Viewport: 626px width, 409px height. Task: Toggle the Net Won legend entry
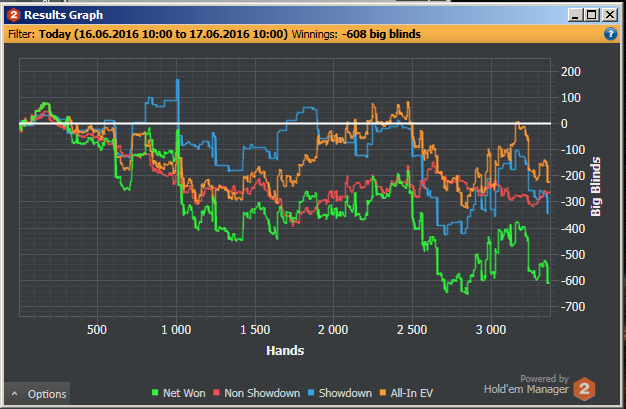[178, 393]
